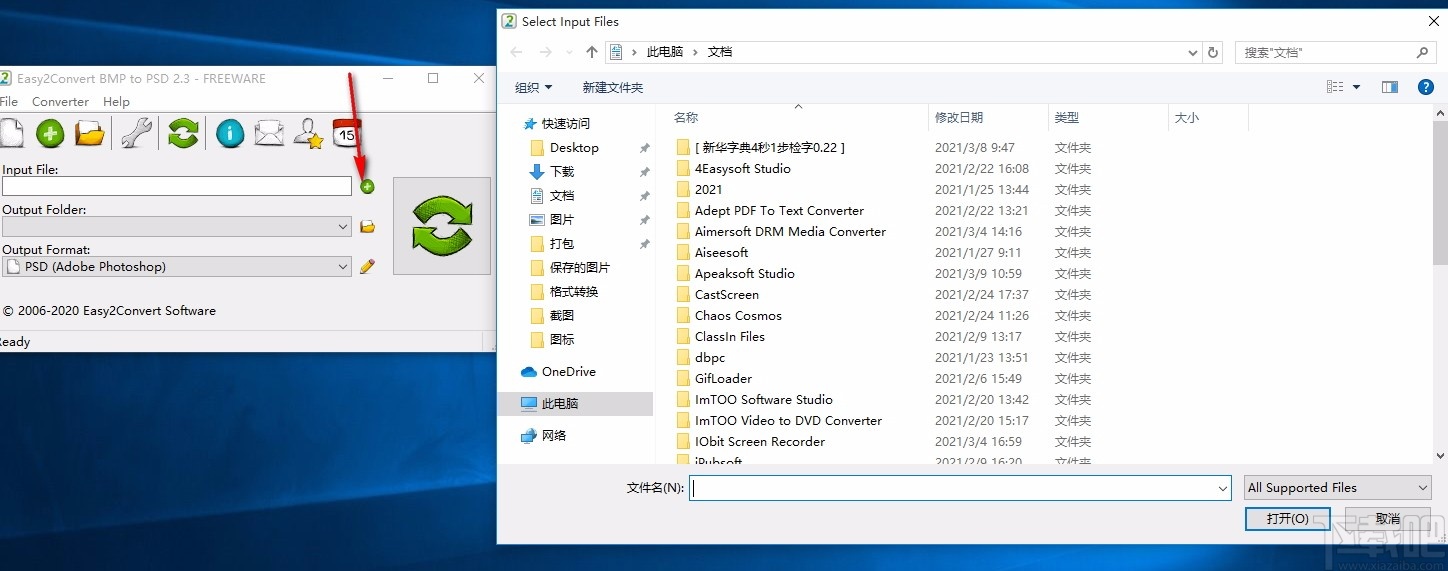Sort by the 类型 column header
Screen dimensions: 1448x571
coord(1108,117)
